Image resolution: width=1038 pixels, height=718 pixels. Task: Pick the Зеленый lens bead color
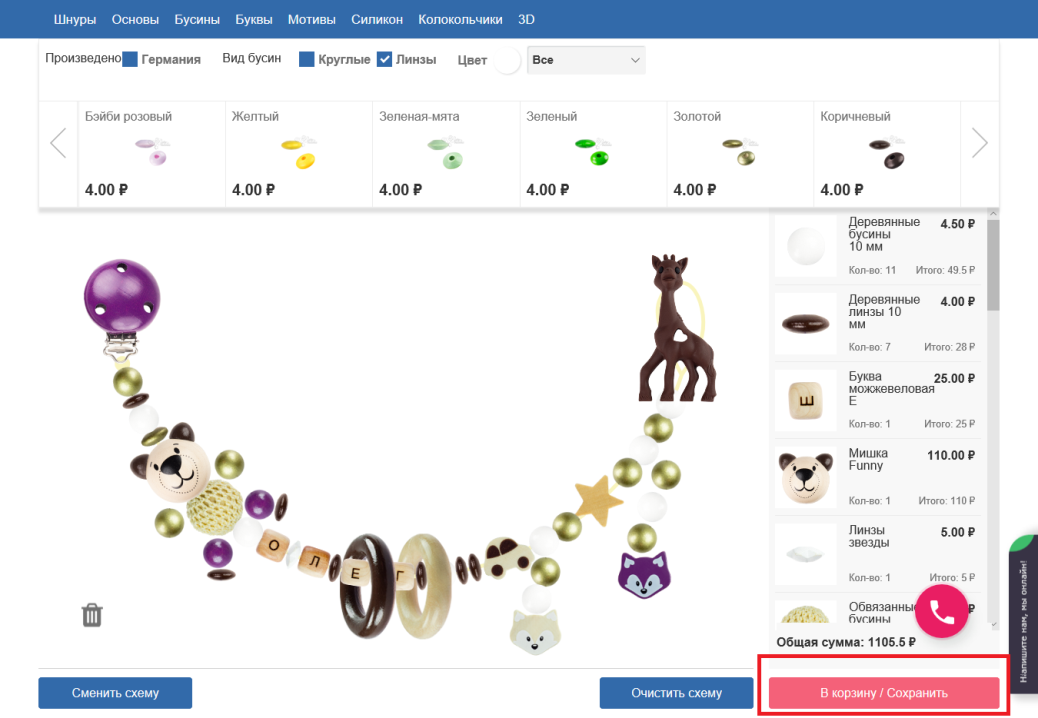592,152
